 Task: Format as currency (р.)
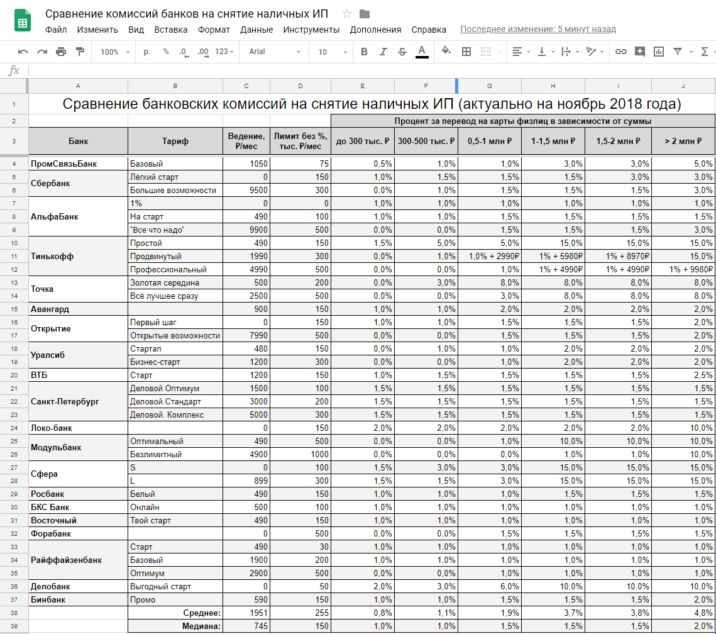(x=147, y=52)
